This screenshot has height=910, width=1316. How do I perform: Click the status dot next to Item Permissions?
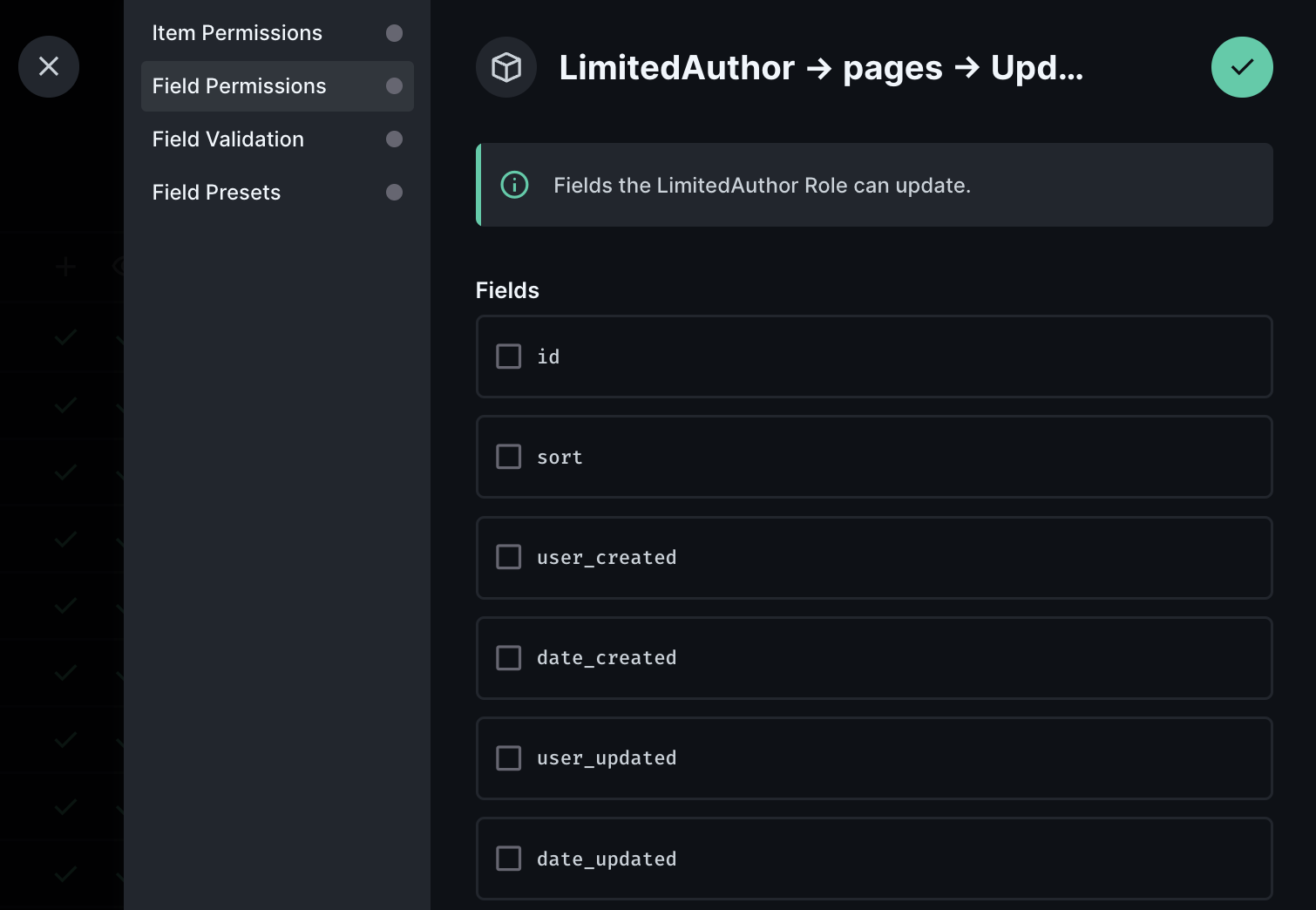(x=394, y=33)
